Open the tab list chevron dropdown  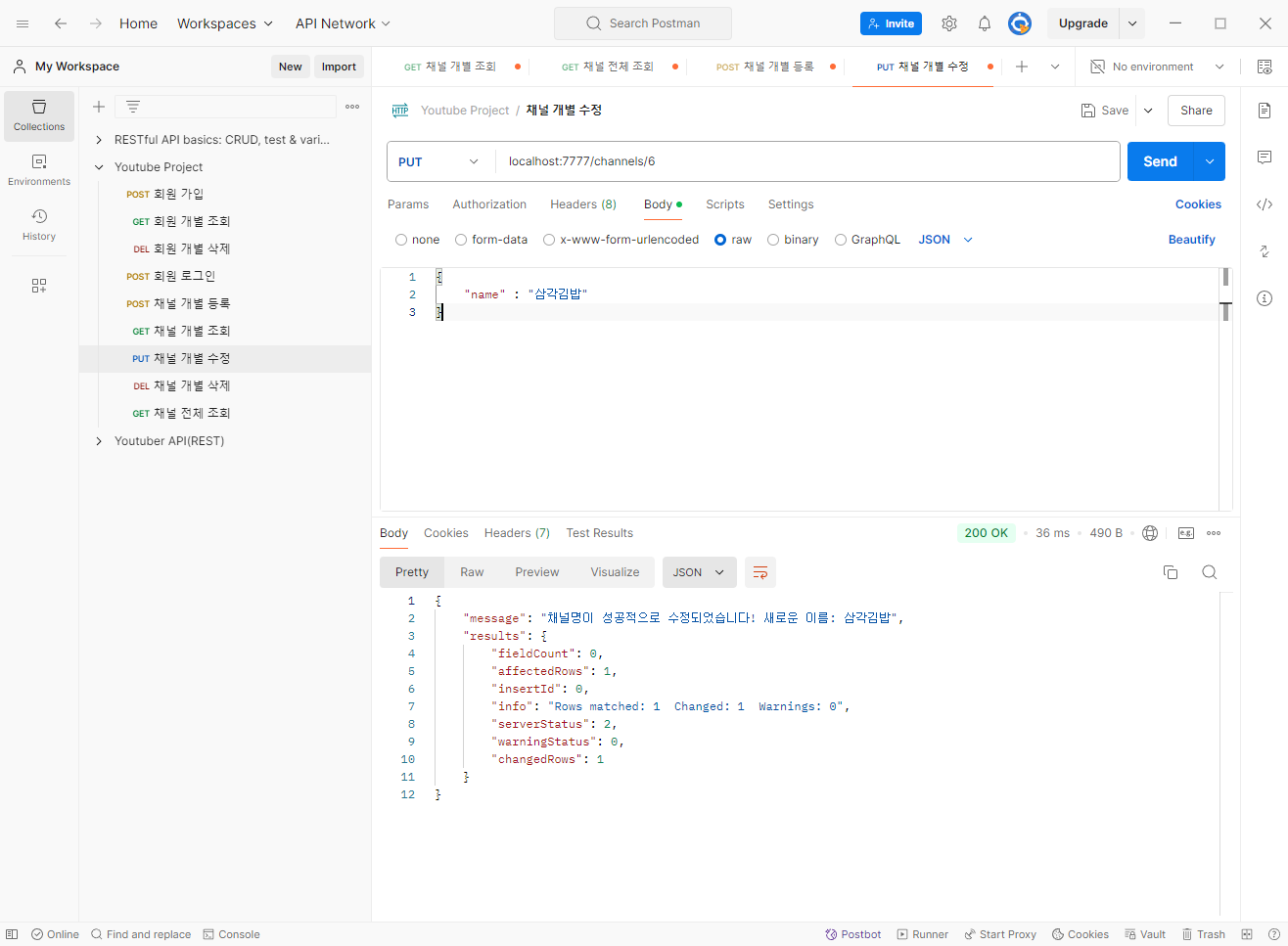pyautogui.click(x=1055, y=67)
